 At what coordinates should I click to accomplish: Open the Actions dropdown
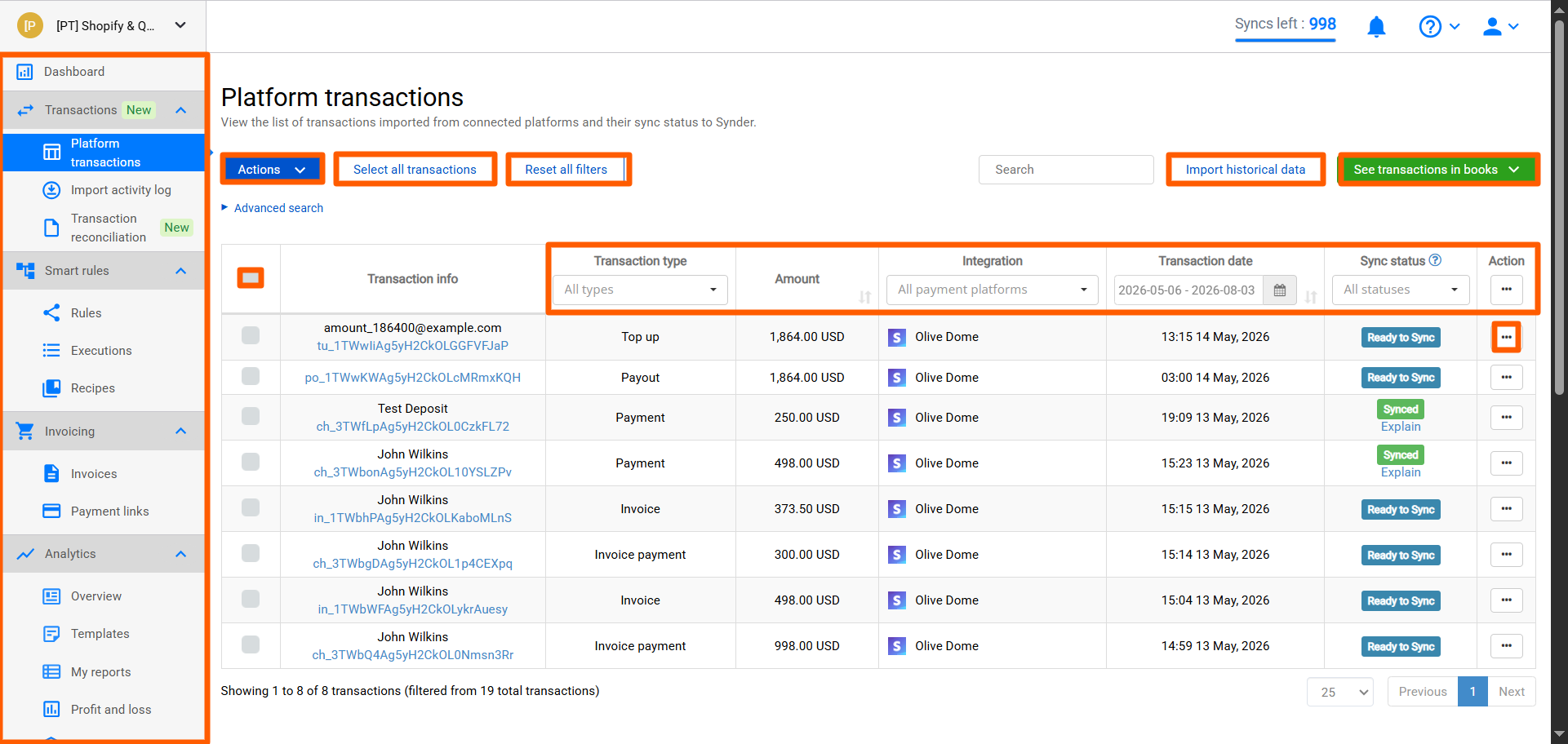point(272,170)
